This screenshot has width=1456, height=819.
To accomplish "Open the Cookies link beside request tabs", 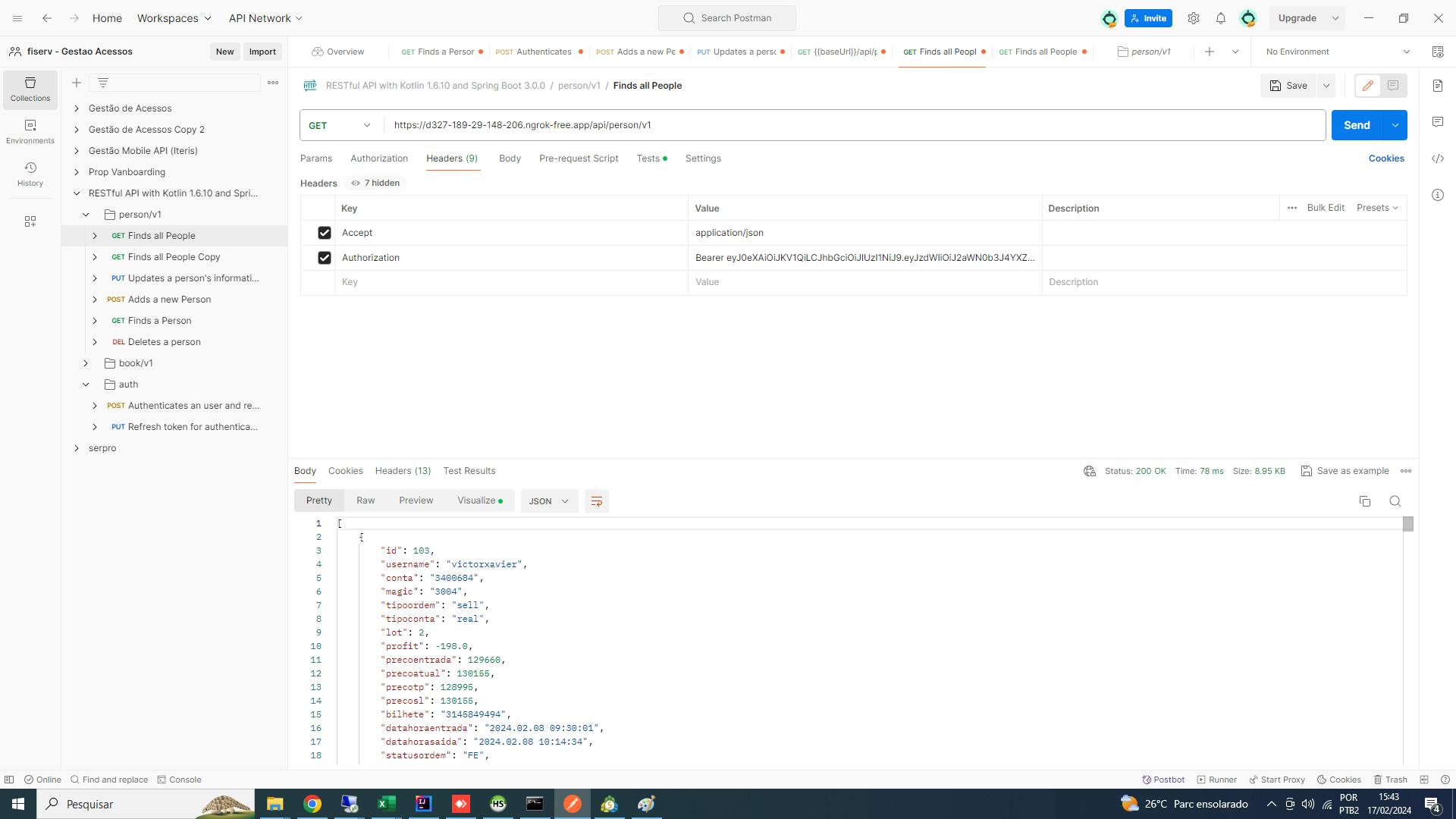I will pos(1385,158).
